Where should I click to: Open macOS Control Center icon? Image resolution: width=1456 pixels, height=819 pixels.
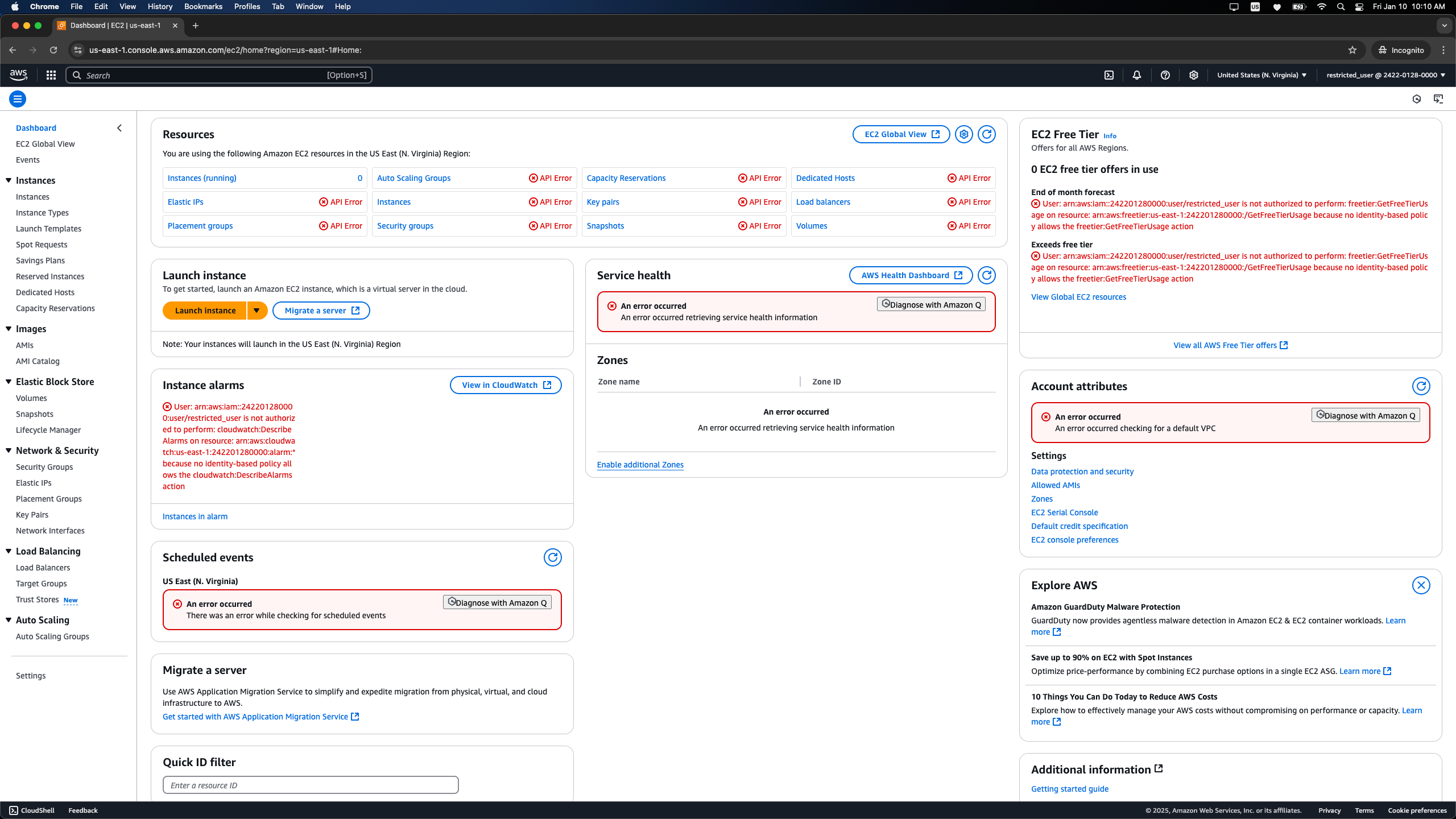1359,7
